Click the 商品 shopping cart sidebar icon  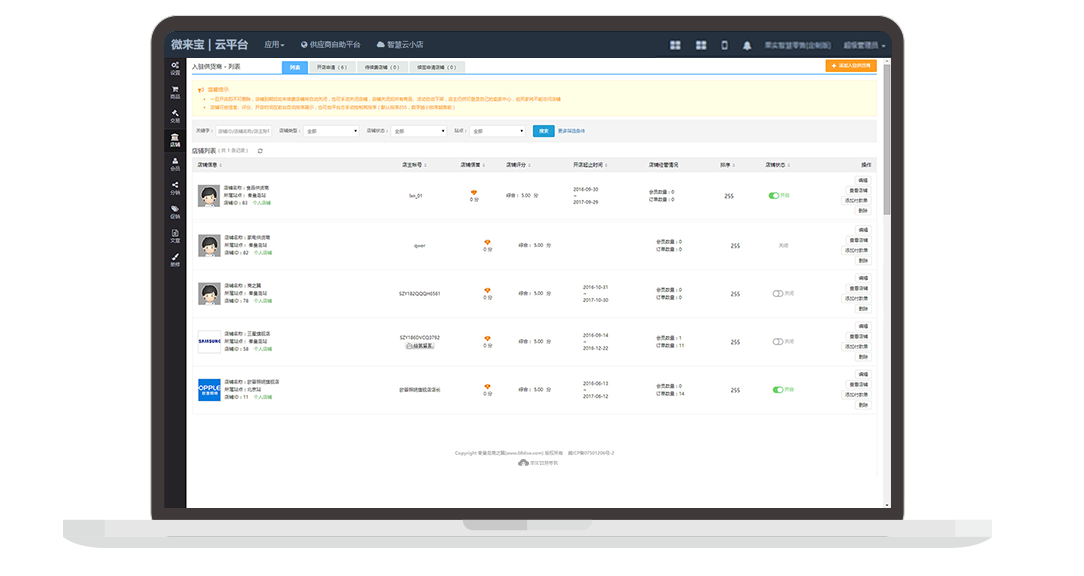(175, 91)
